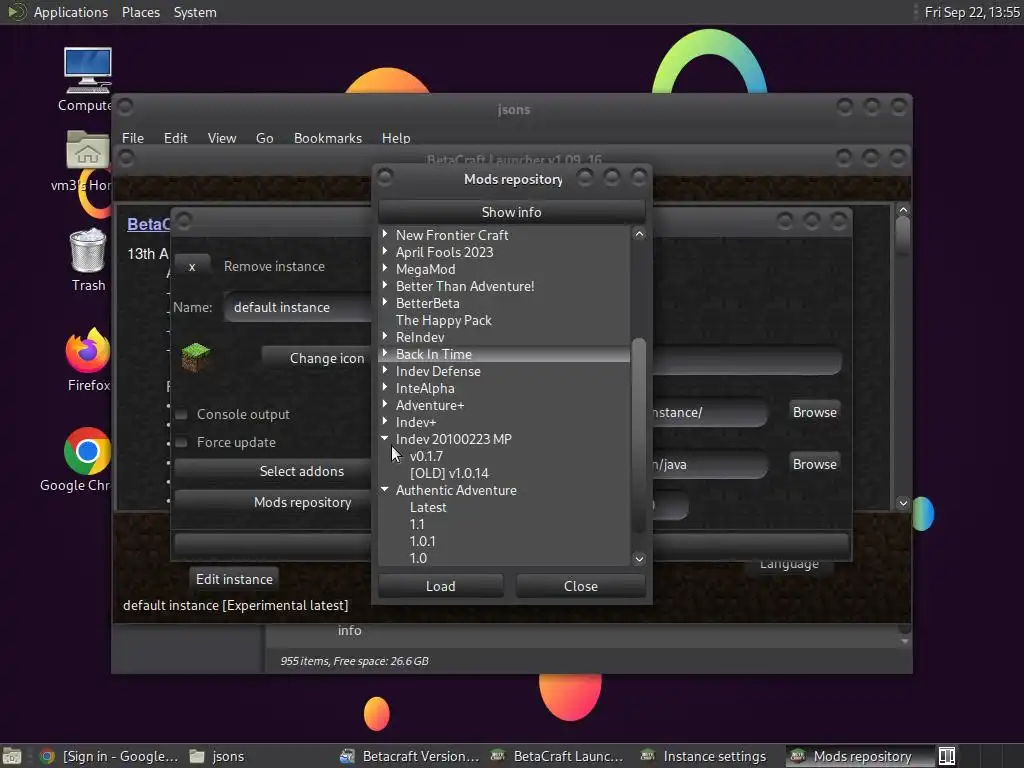Switch to Sign in - Google taskbar entry
This screenshot has height=768, width=1024.
110,756
